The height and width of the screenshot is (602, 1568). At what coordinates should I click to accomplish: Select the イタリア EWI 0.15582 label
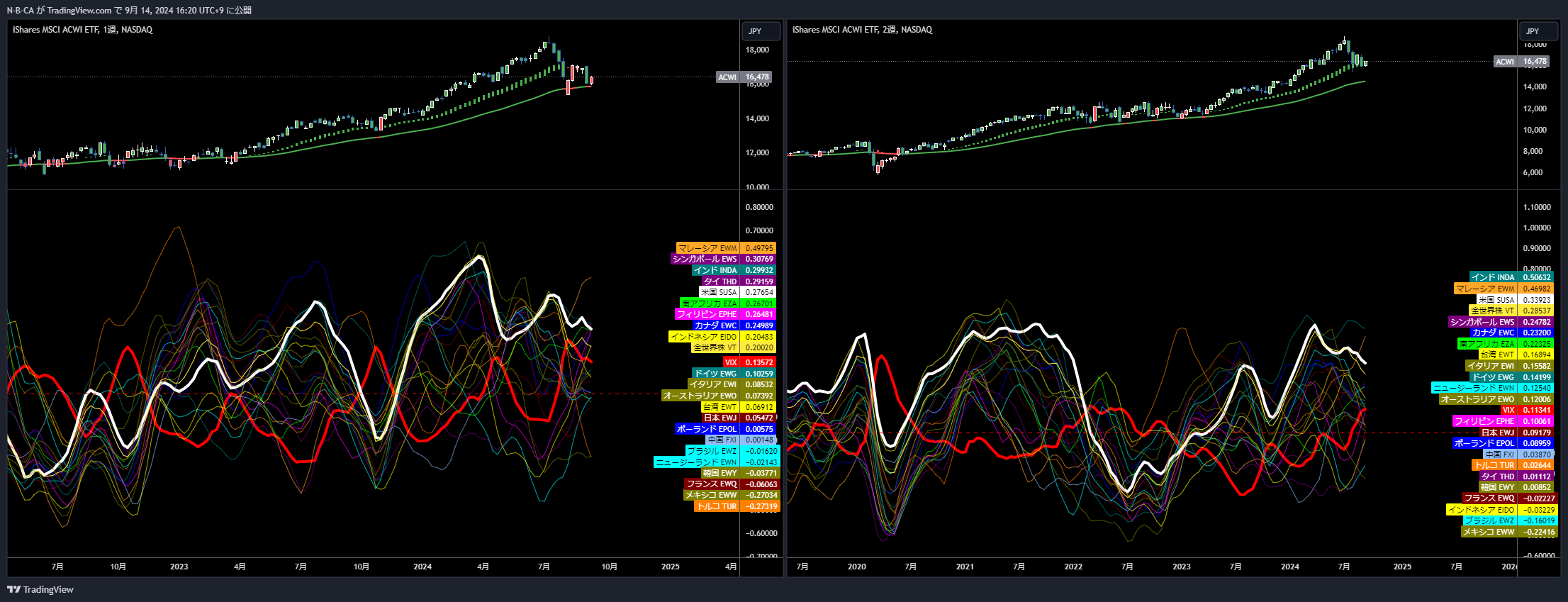click(x=1509, y=366)
